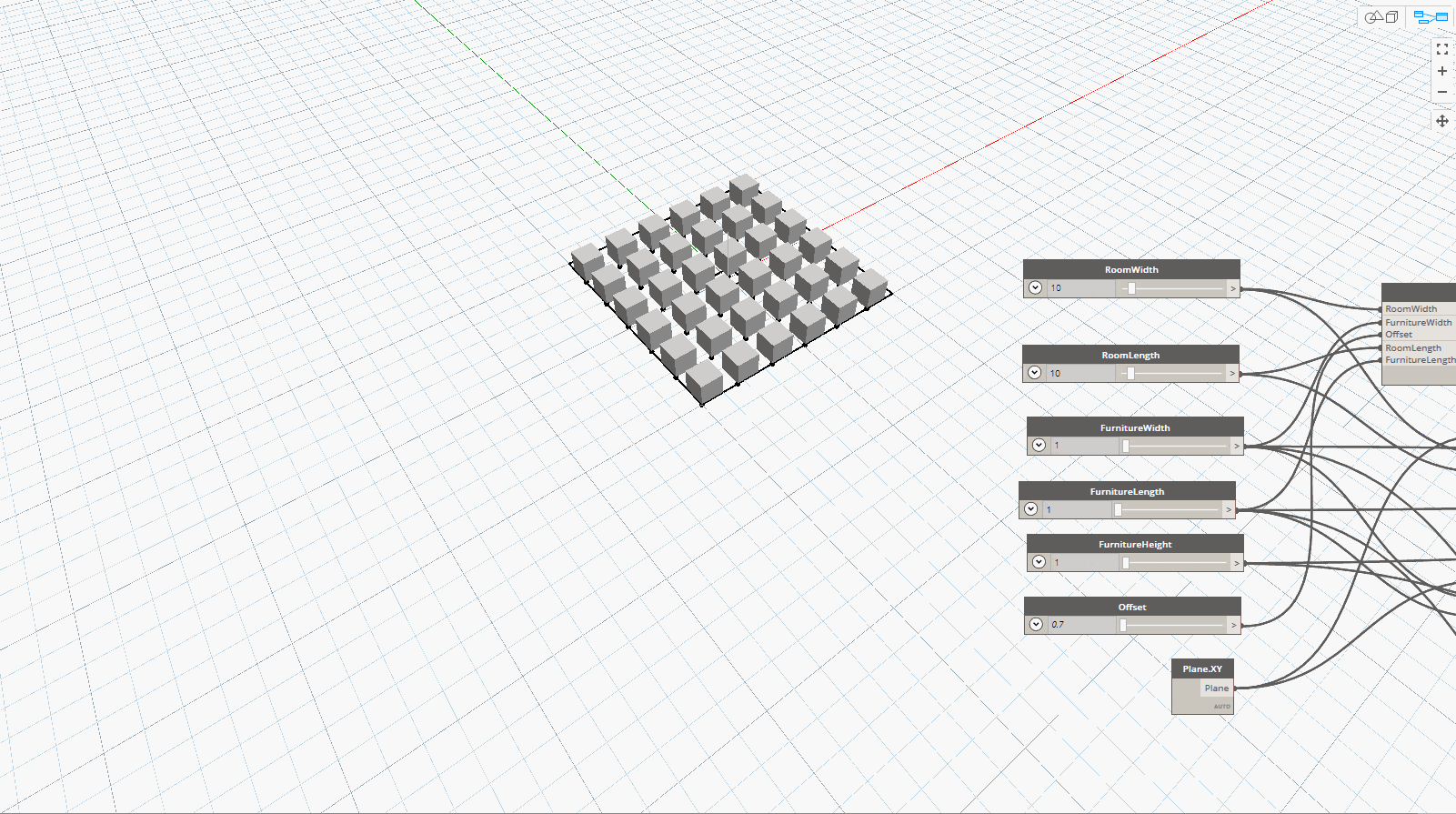The image size is (1456, 814).
Task: Select the RoomLength node title bar
Action: (x=1130, y=355)
